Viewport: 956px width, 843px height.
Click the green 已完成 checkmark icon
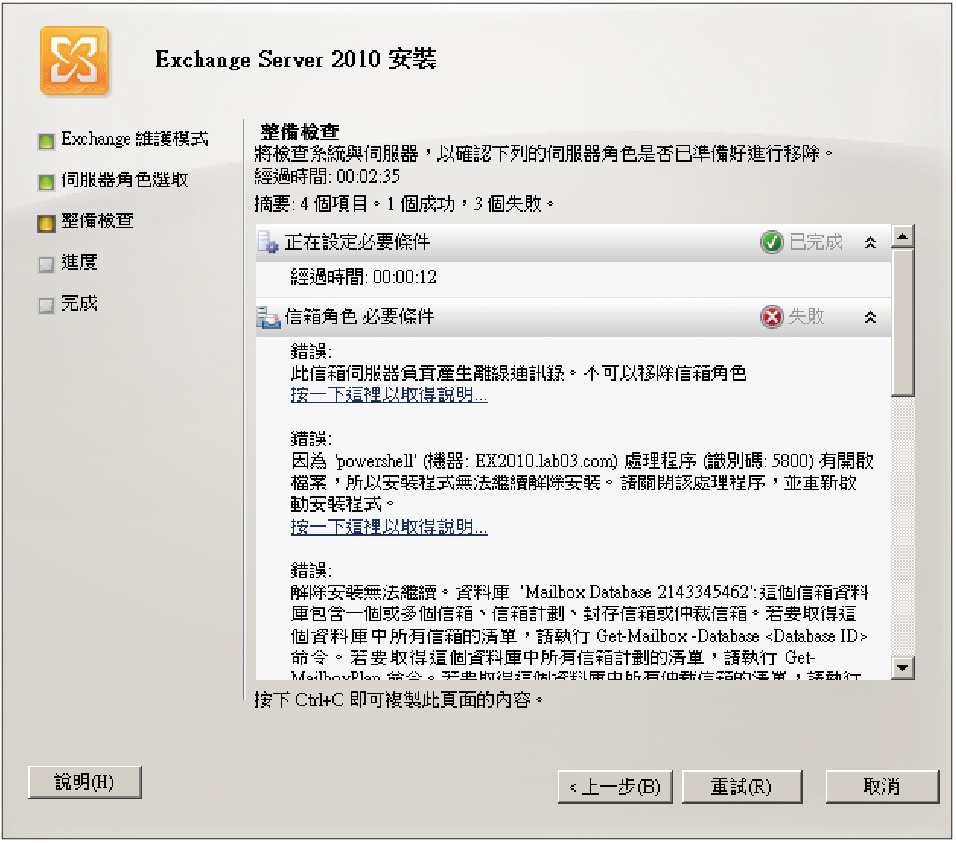[772, 242]
